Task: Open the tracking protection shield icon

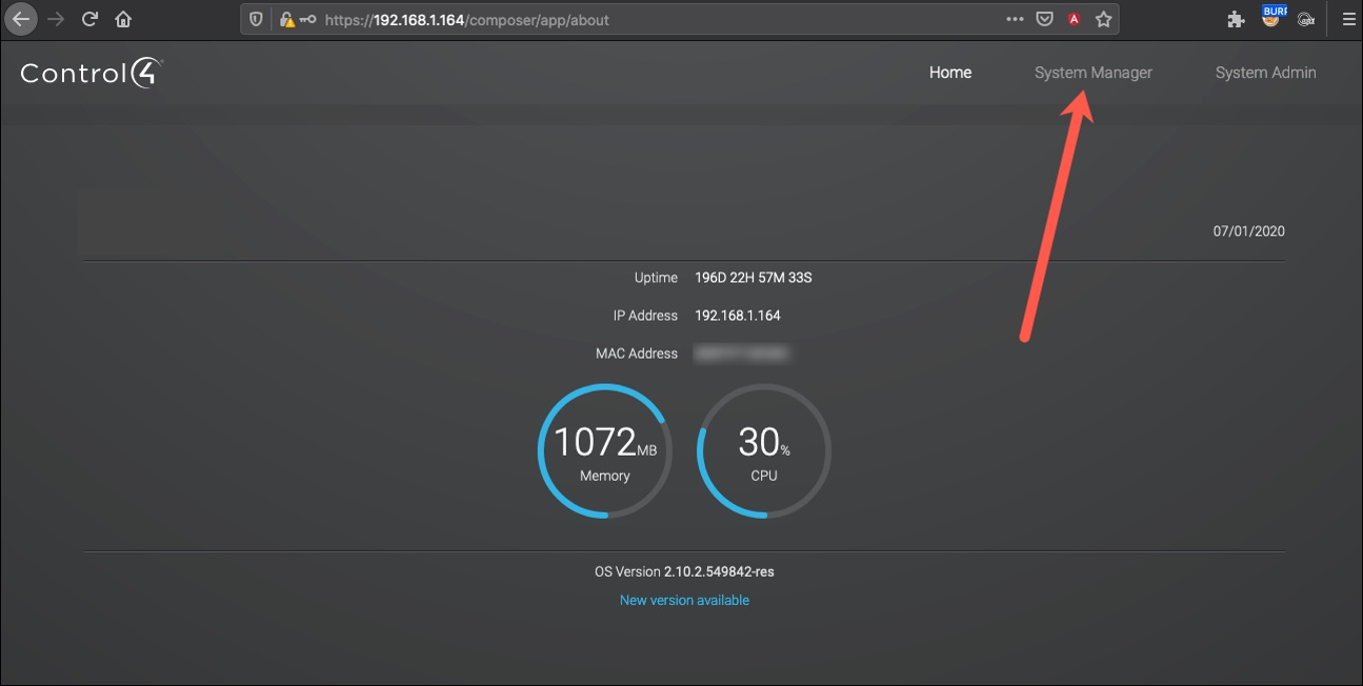Action: pyautogui.click(x=256, y=19)
